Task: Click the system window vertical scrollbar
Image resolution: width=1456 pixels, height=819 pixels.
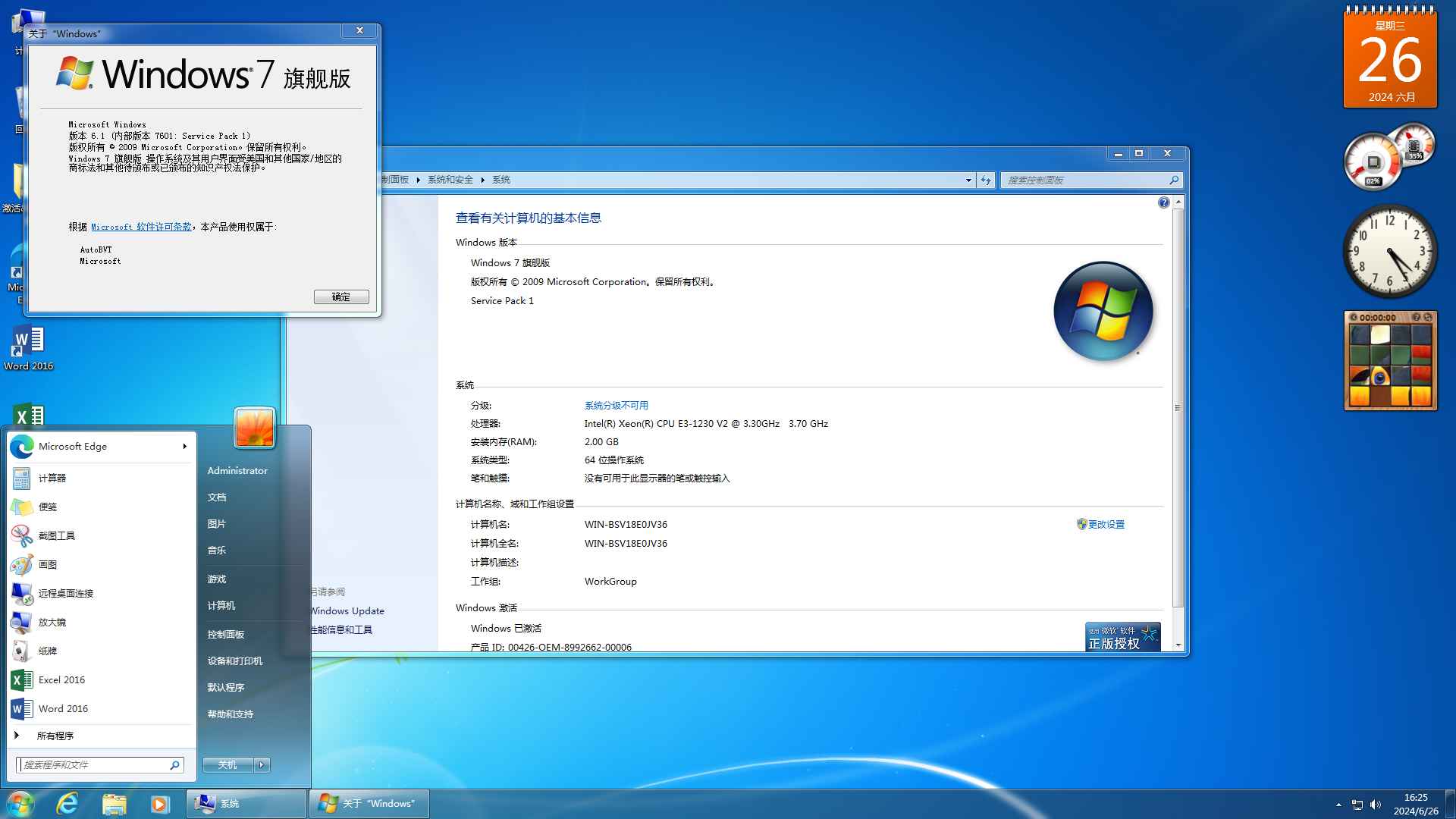Action: point(1178,407)
